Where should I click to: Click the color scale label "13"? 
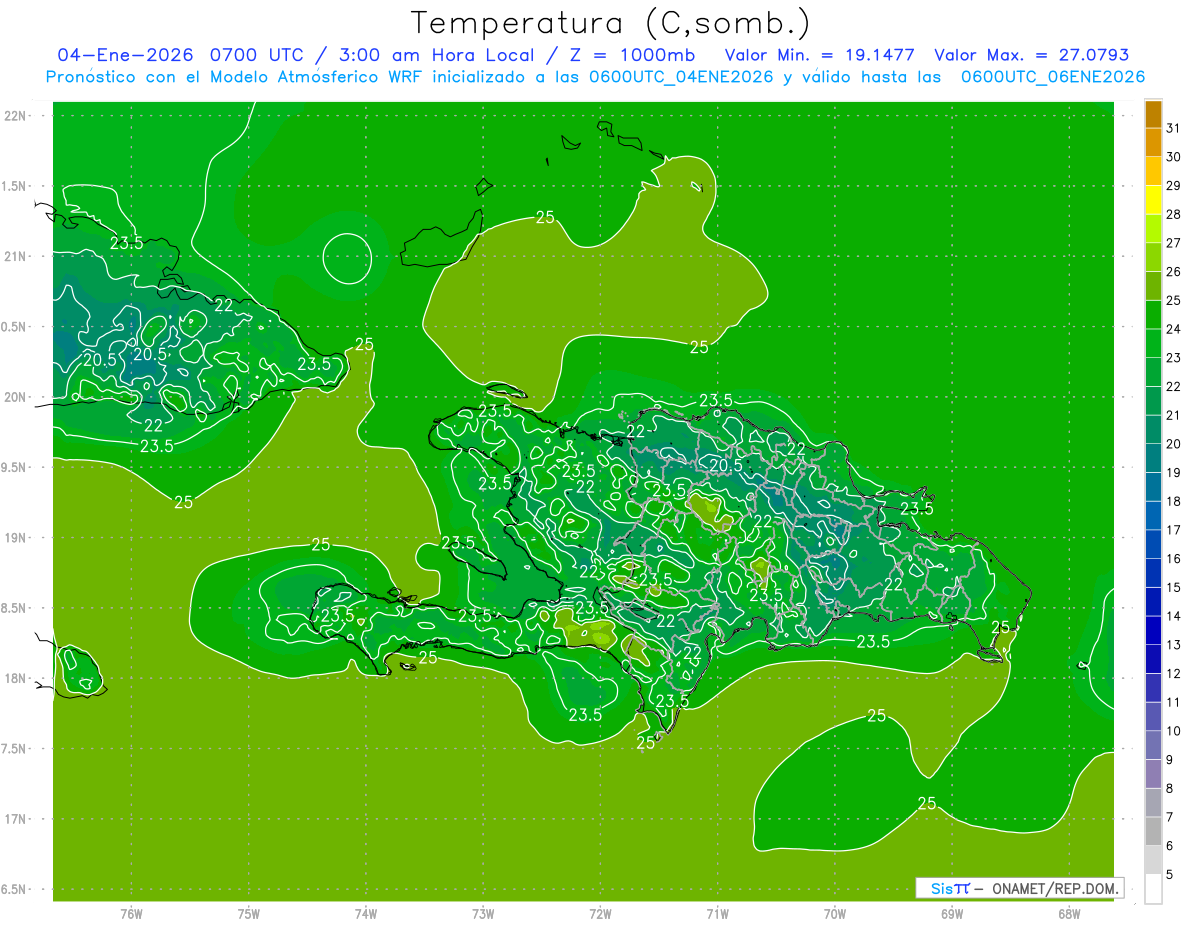coord(1173,645)
